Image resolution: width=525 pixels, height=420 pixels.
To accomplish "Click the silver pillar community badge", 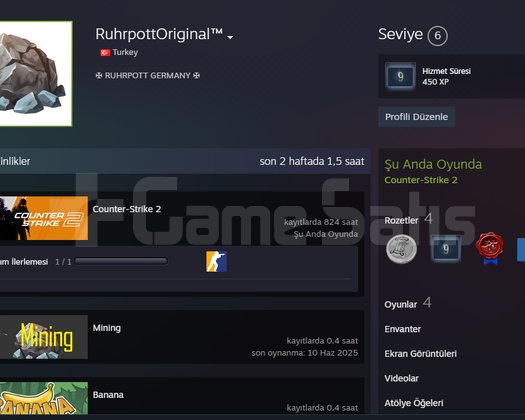I will tap(401, 249).
